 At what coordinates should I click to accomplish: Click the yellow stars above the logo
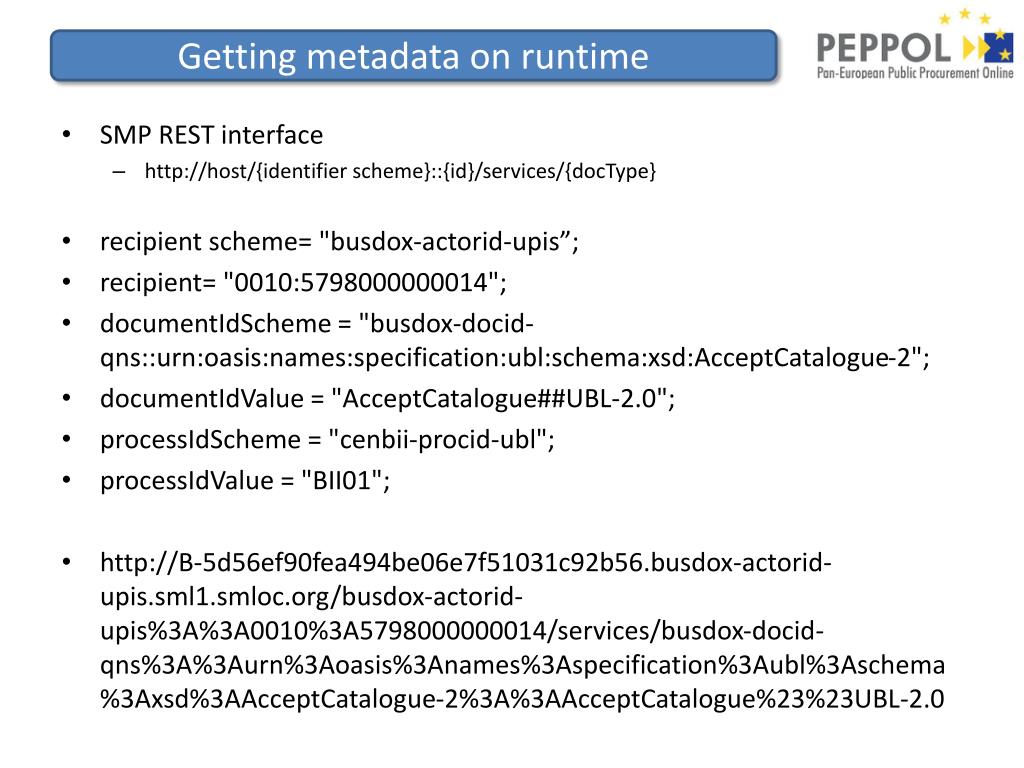[965, 16]
